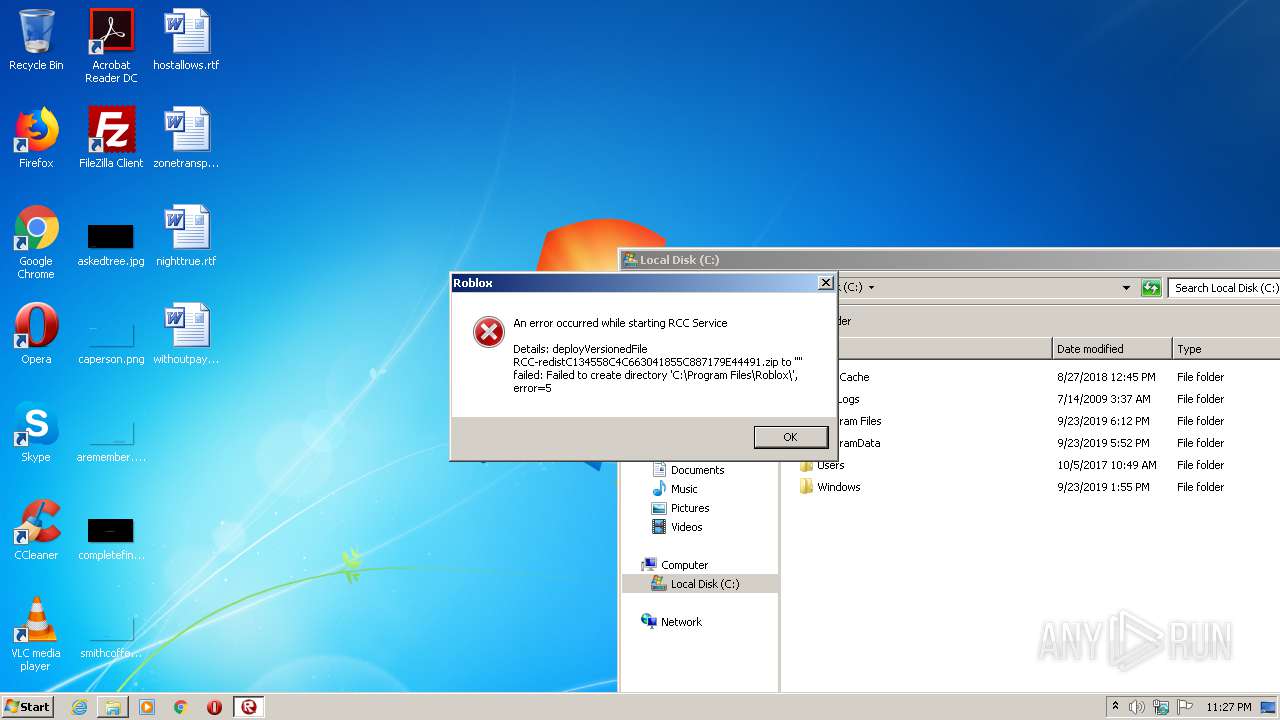Click the taskbar clock 11:27 PM
The image size is (1280, 720).
click(1229, 707)
